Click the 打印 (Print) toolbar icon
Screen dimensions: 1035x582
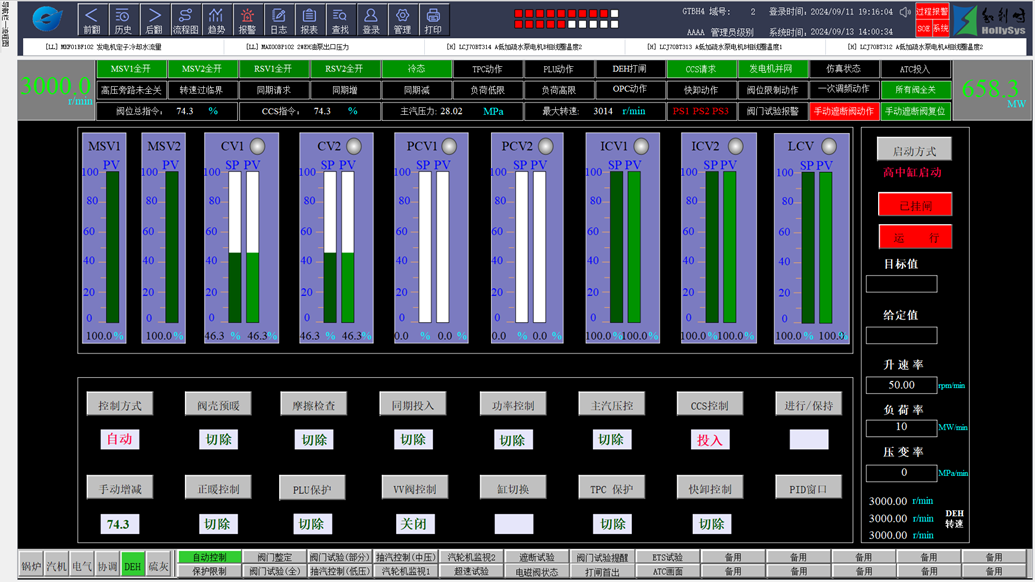click(433, 18)
